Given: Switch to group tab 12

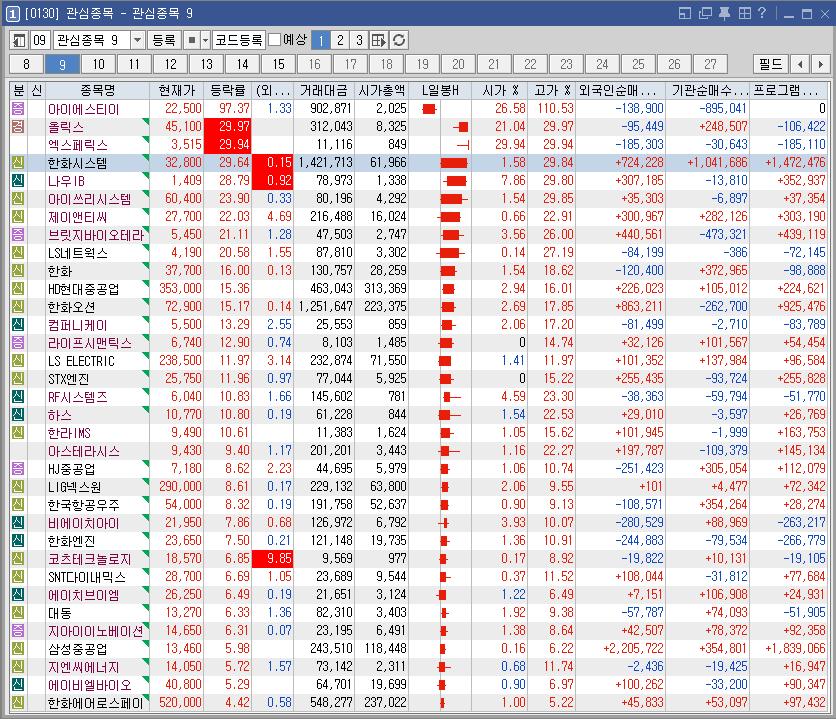Looking at the screenshot, I should [x=171, y=64].
